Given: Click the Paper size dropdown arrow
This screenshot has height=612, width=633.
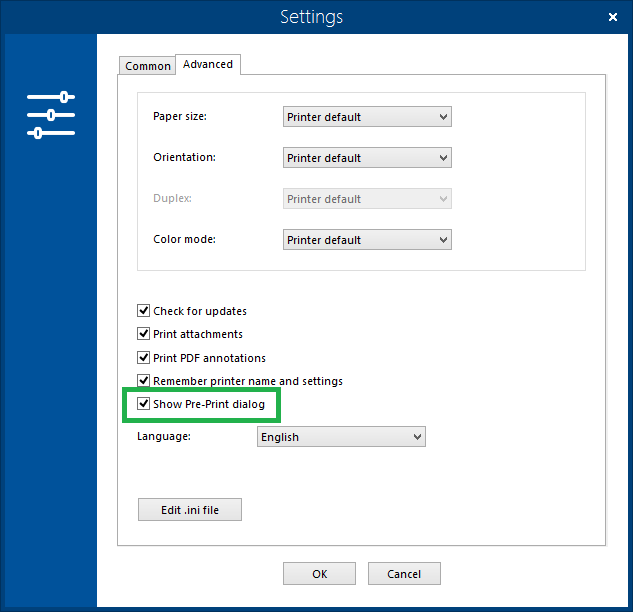Looking at the screenshot, I should [x=443, y=117].
